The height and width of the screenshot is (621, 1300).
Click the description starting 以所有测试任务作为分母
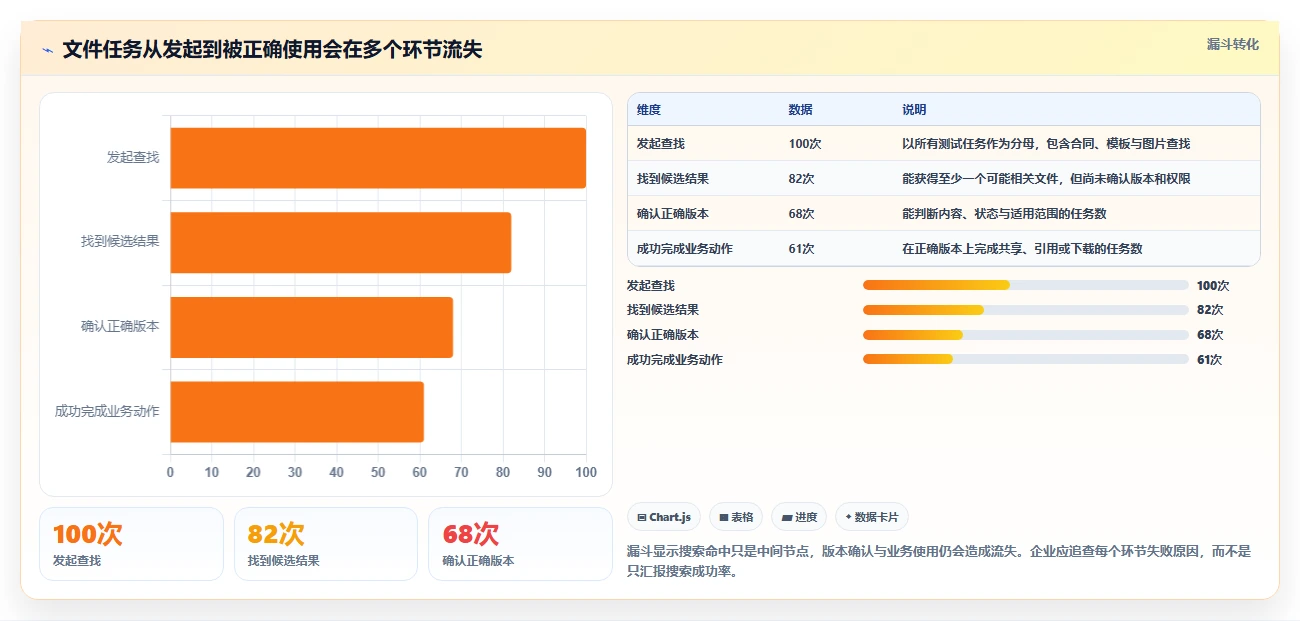pos(1046,144)
